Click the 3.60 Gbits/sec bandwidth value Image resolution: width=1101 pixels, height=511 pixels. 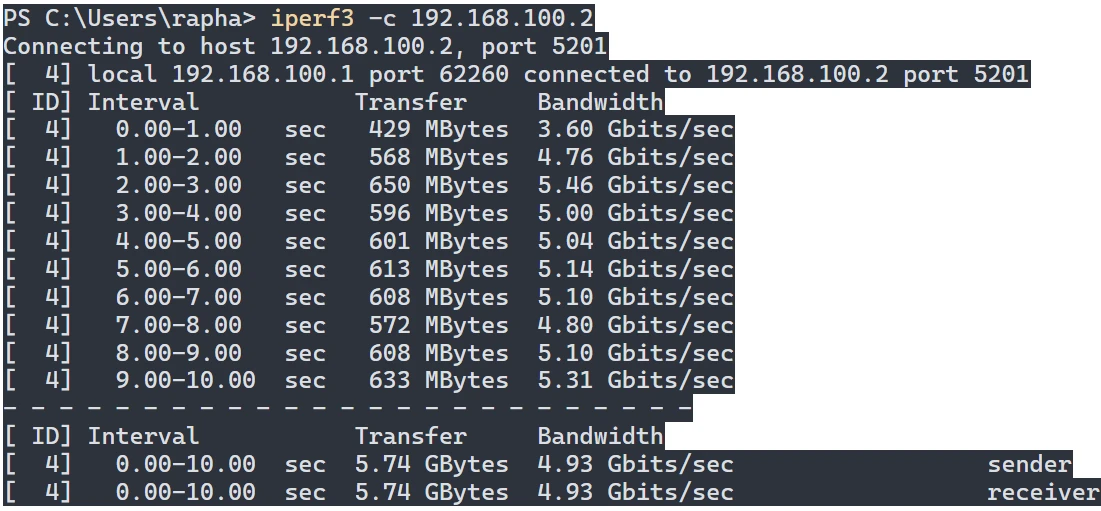coord(635,130)
